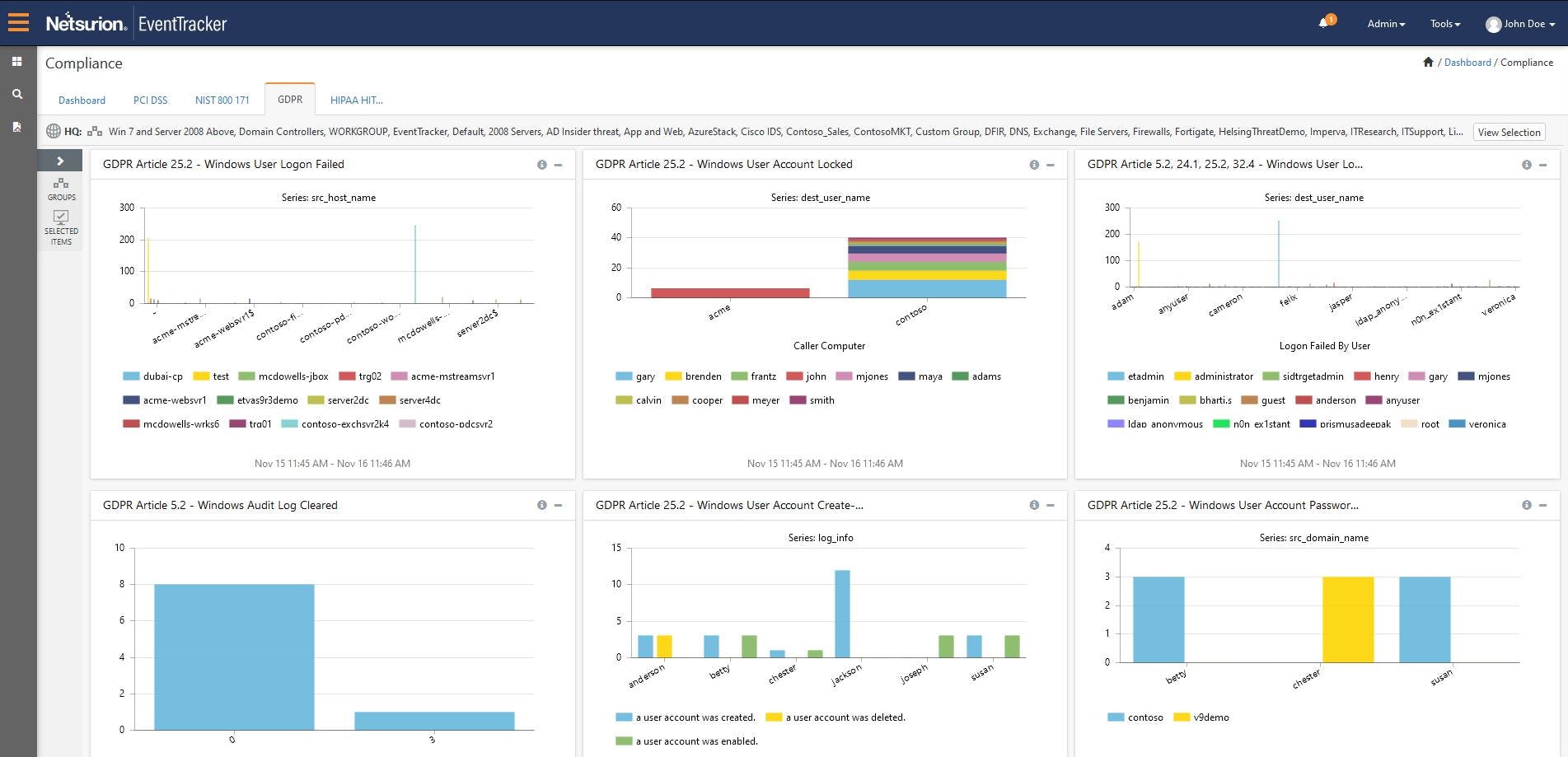Open the HIPAA HIT... tab

pyautogui.click(x=356, y=100)
